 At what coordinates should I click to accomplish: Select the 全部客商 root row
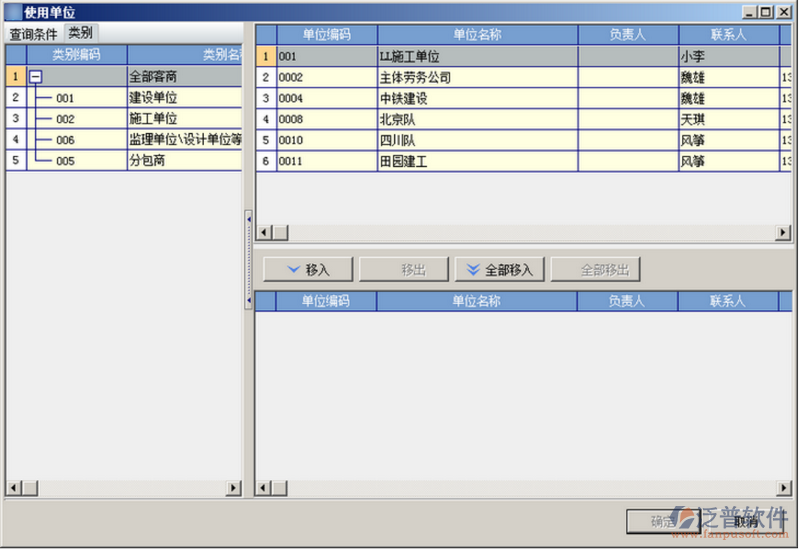[124, 76]
